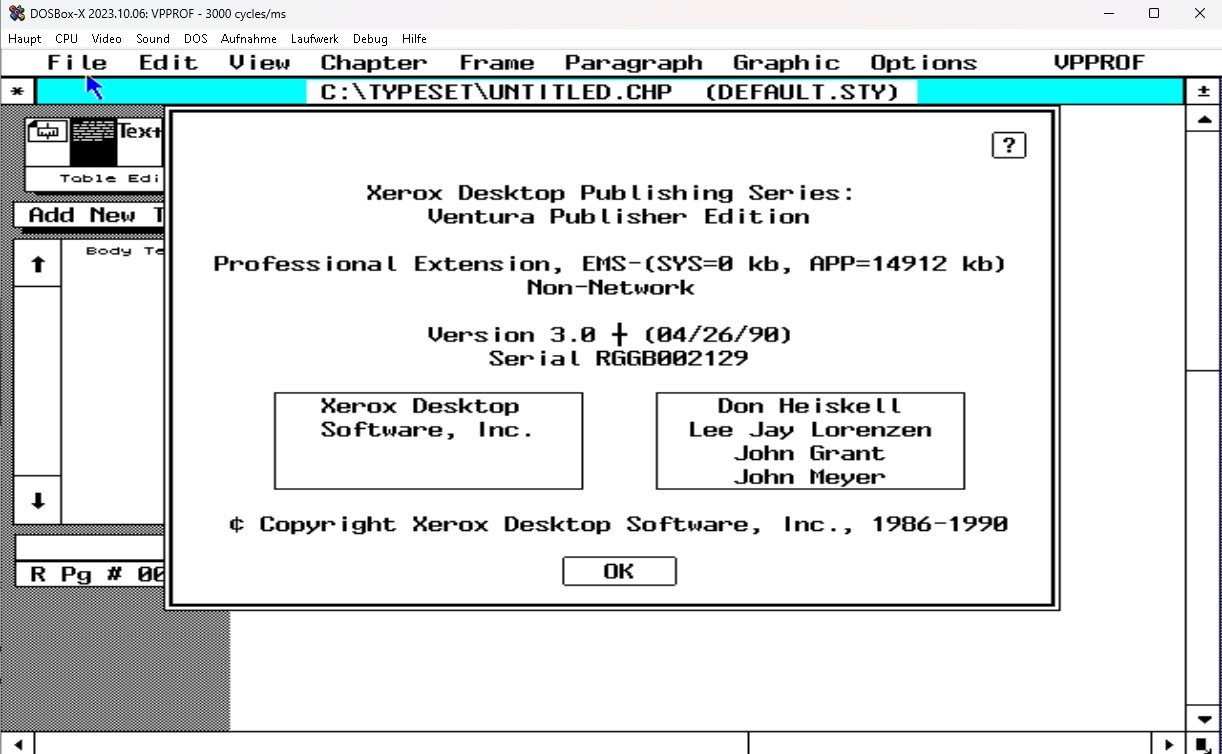This screenshot has width=1222, height=754.
Task: Open the Chapter menu
Action: [374, 62]
